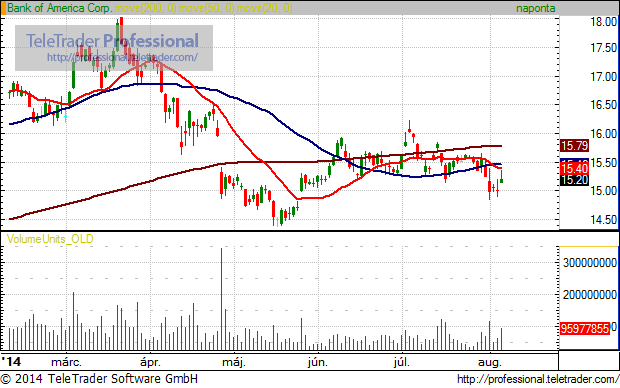Click the máj. month label on time axis
620x388 pixels.
(234, 362)
